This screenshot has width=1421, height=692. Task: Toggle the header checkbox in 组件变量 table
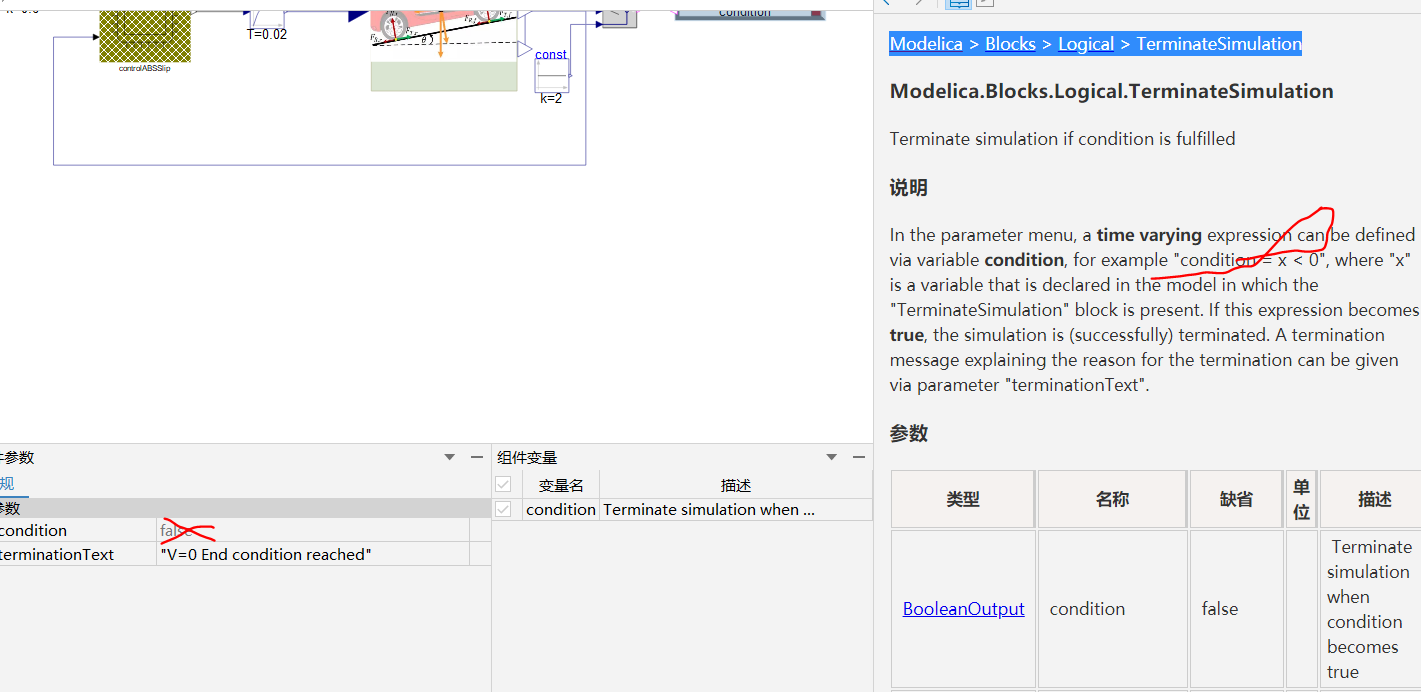tap(503, 485)
